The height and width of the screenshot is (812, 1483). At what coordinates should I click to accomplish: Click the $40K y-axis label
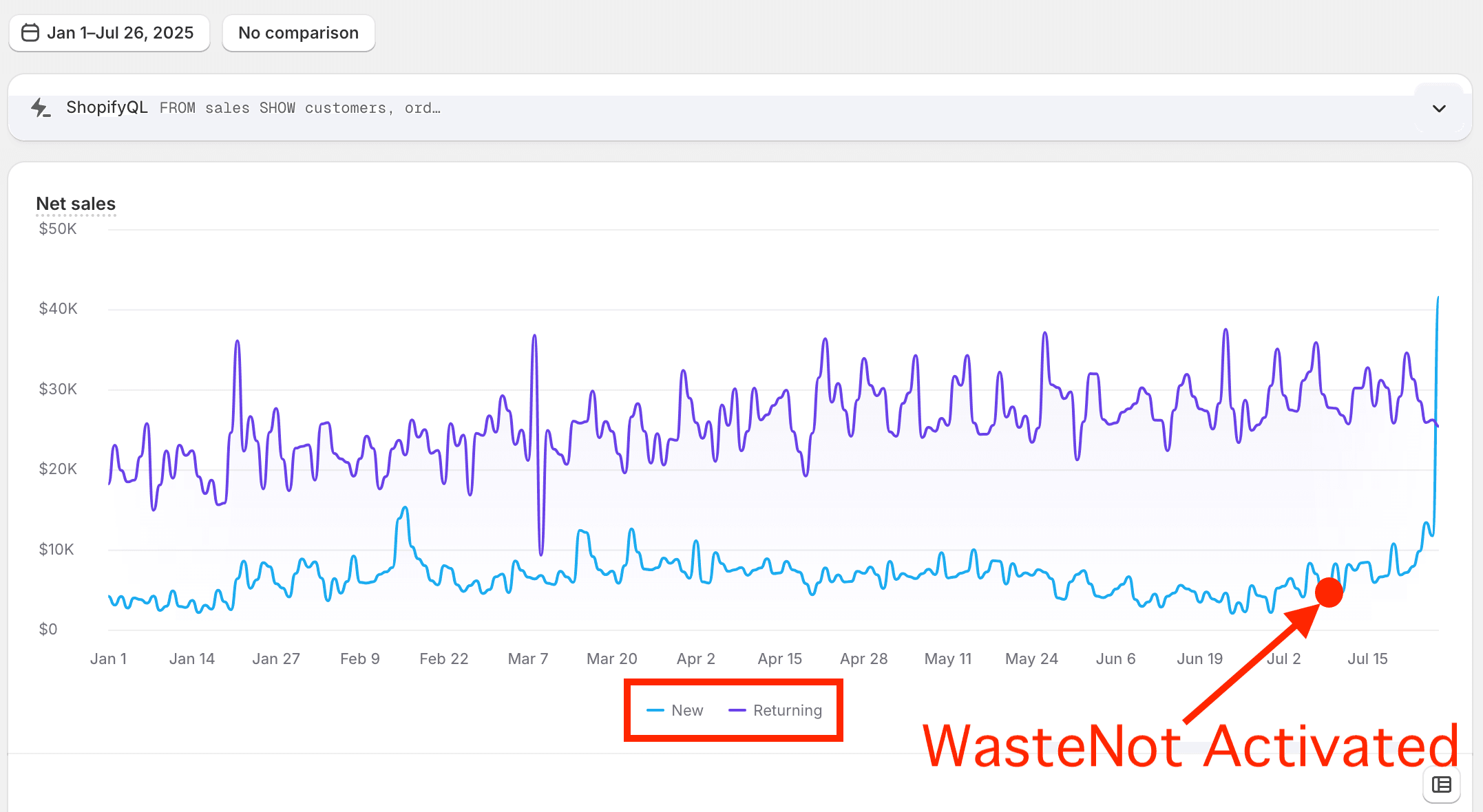[58, 309]
